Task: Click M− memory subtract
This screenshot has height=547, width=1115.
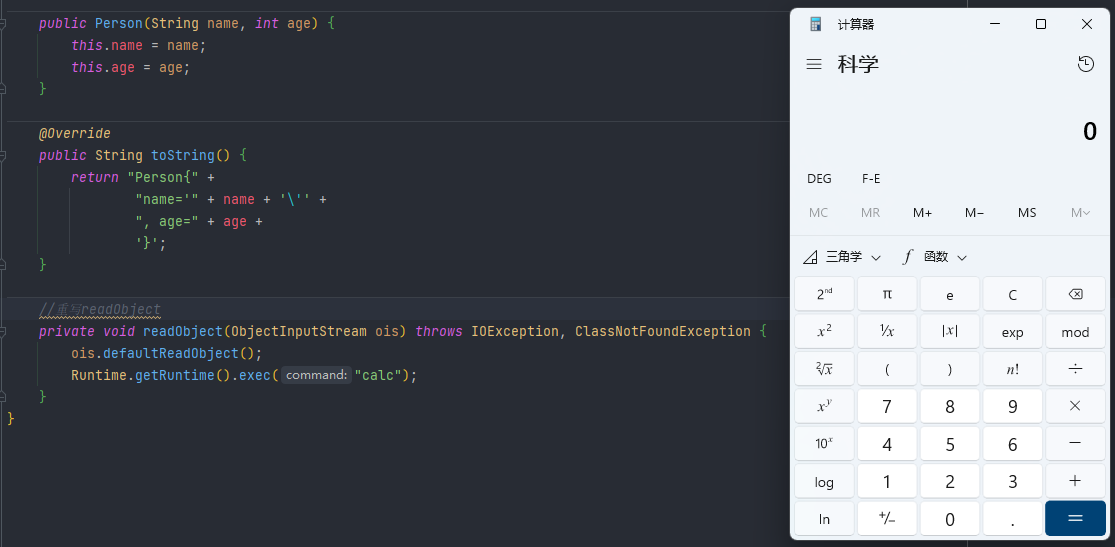Action: coord(974,213)
